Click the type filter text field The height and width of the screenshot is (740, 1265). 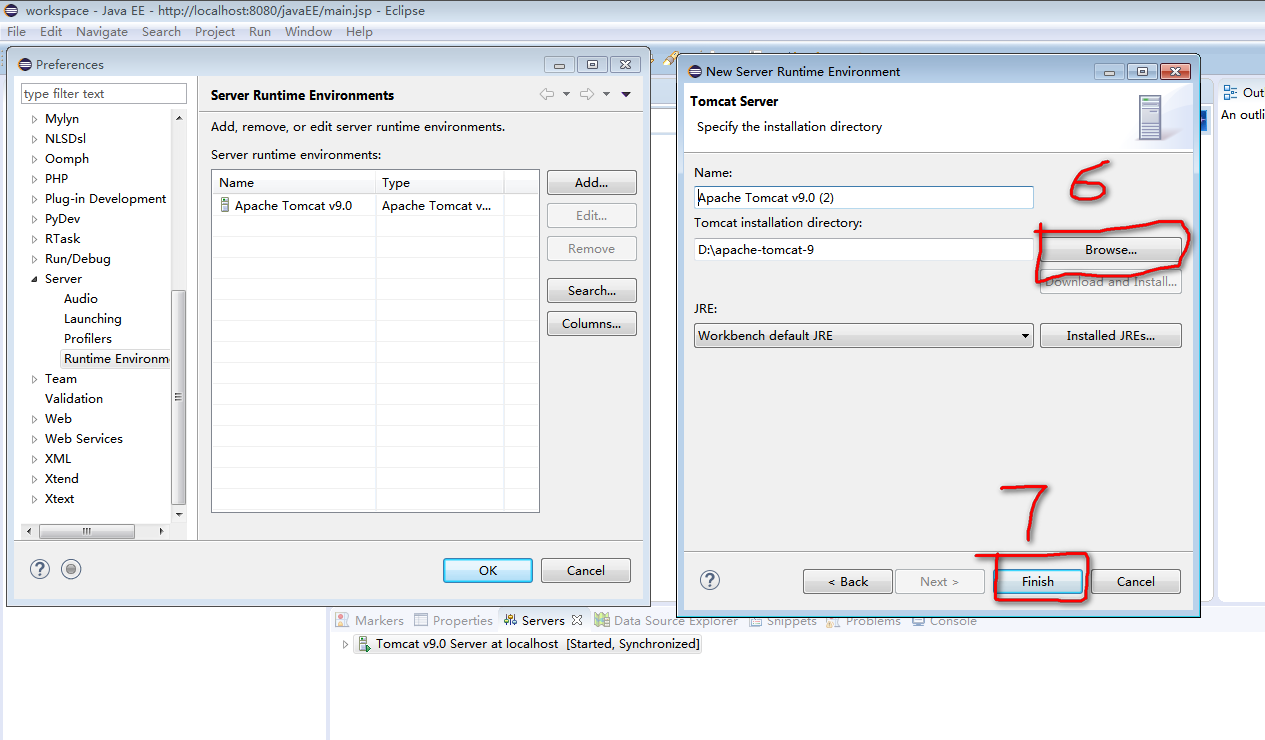coord(104,94)
